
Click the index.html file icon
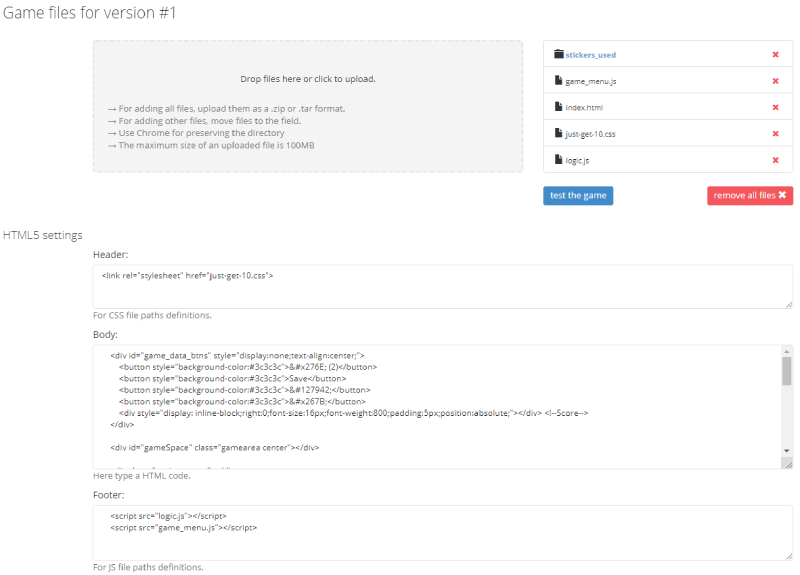pos(559,107)
